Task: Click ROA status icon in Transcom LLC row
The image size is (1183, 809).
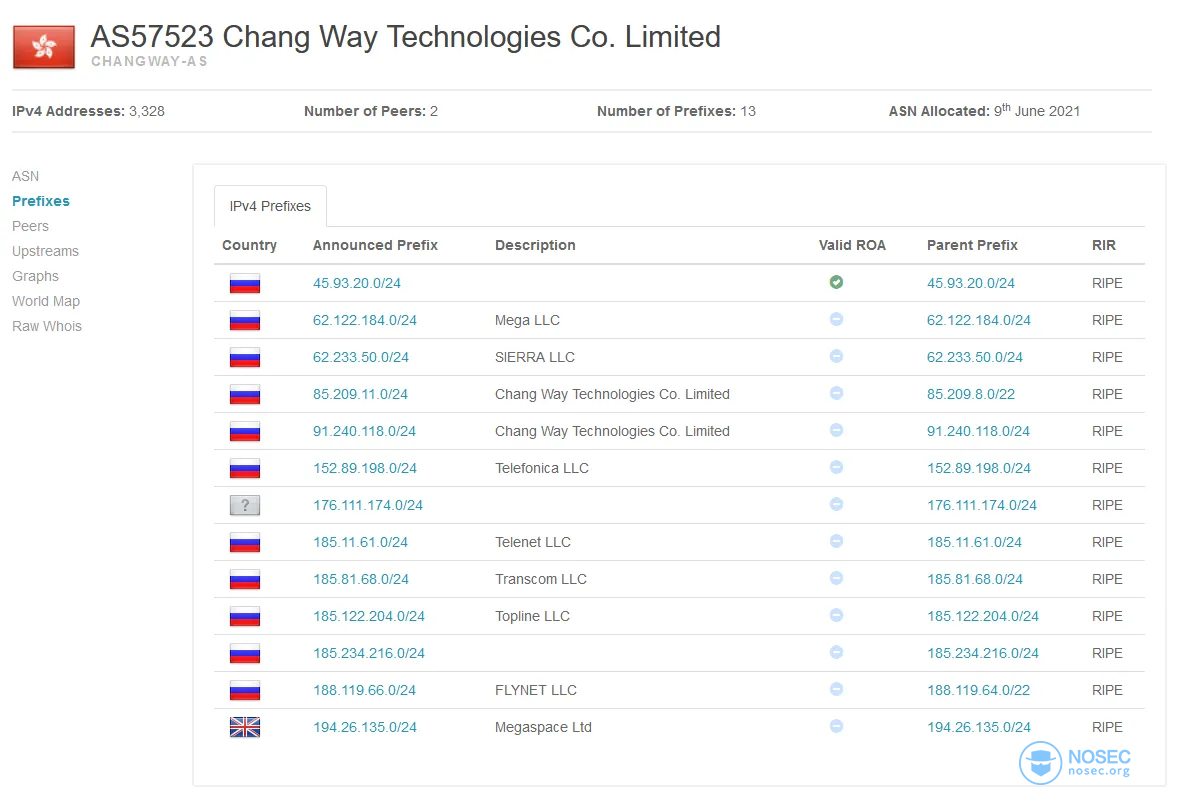Action: [x=836, y=578]
